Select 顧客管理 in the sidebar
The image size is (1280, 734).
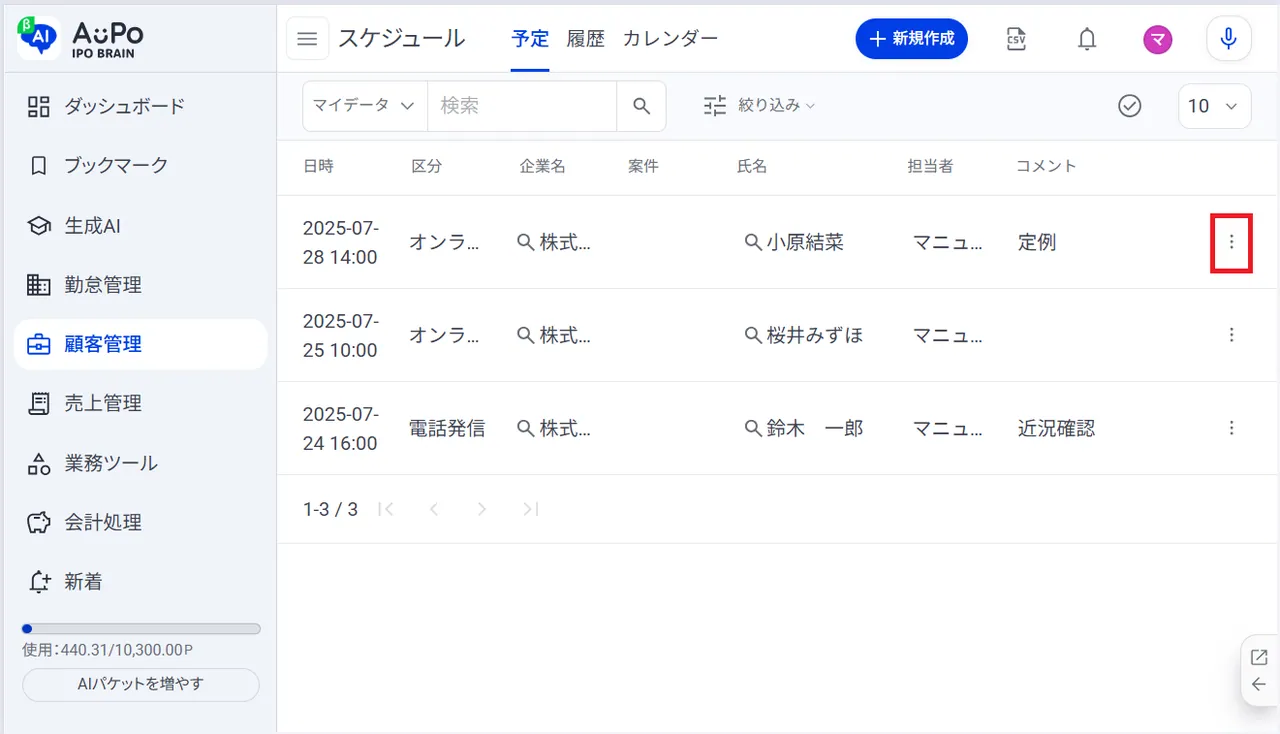point(141,344)
